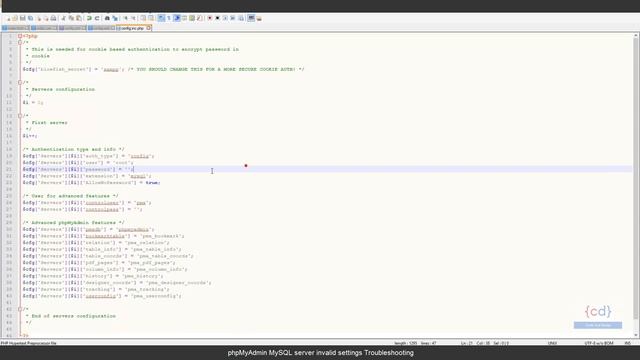Image resolution: width=640 pixels, height=360 pixels.
Task: Undo the last edit via green arrow
Action: pyautogui.click(x=89, y=18)
